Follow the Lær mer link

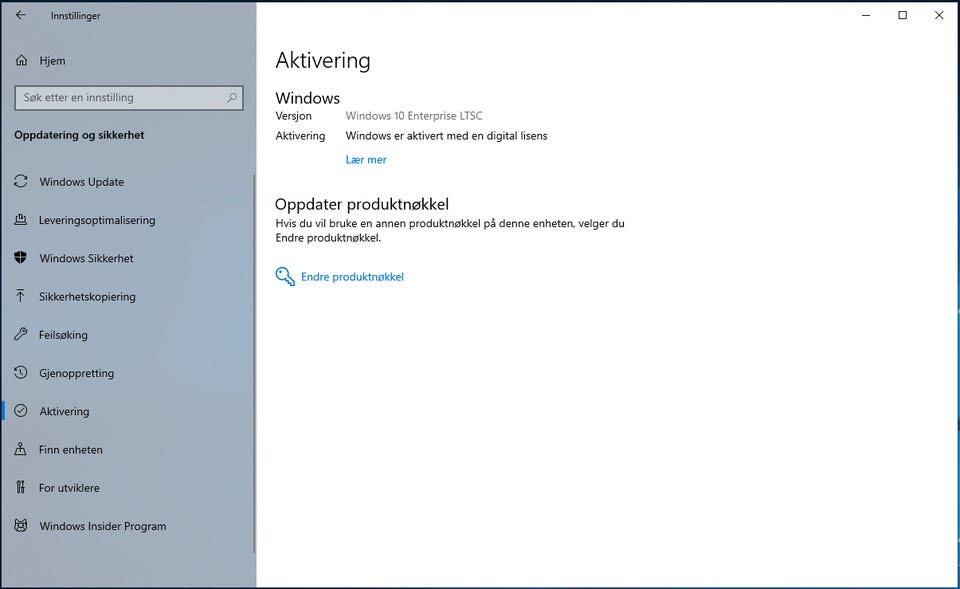coord(366,160)
